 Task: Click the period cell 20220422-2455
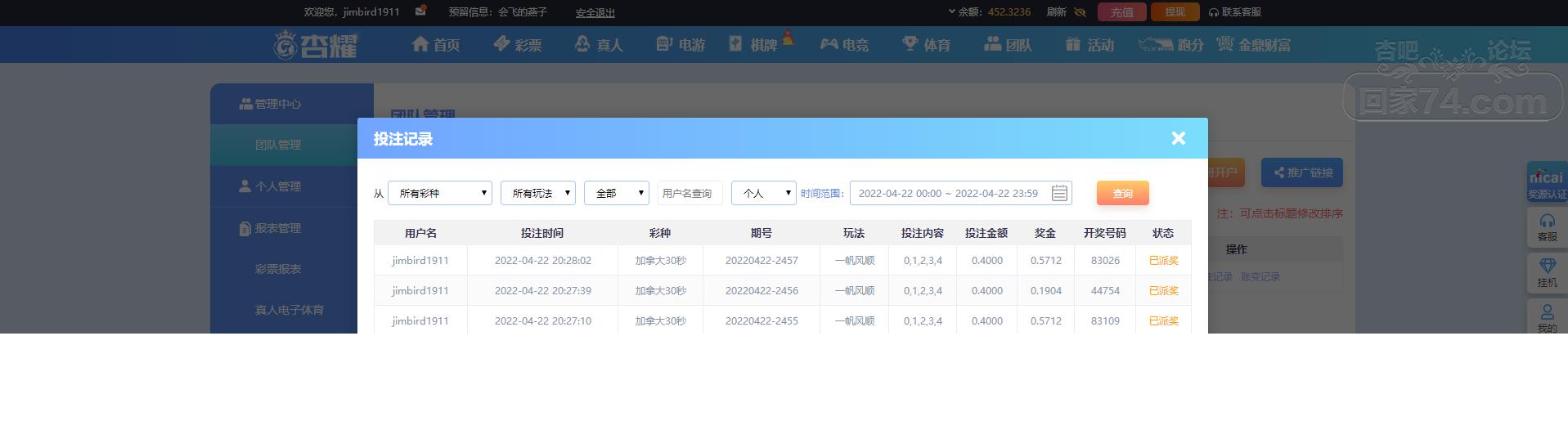pyautogui.click(x=762, y=320)
